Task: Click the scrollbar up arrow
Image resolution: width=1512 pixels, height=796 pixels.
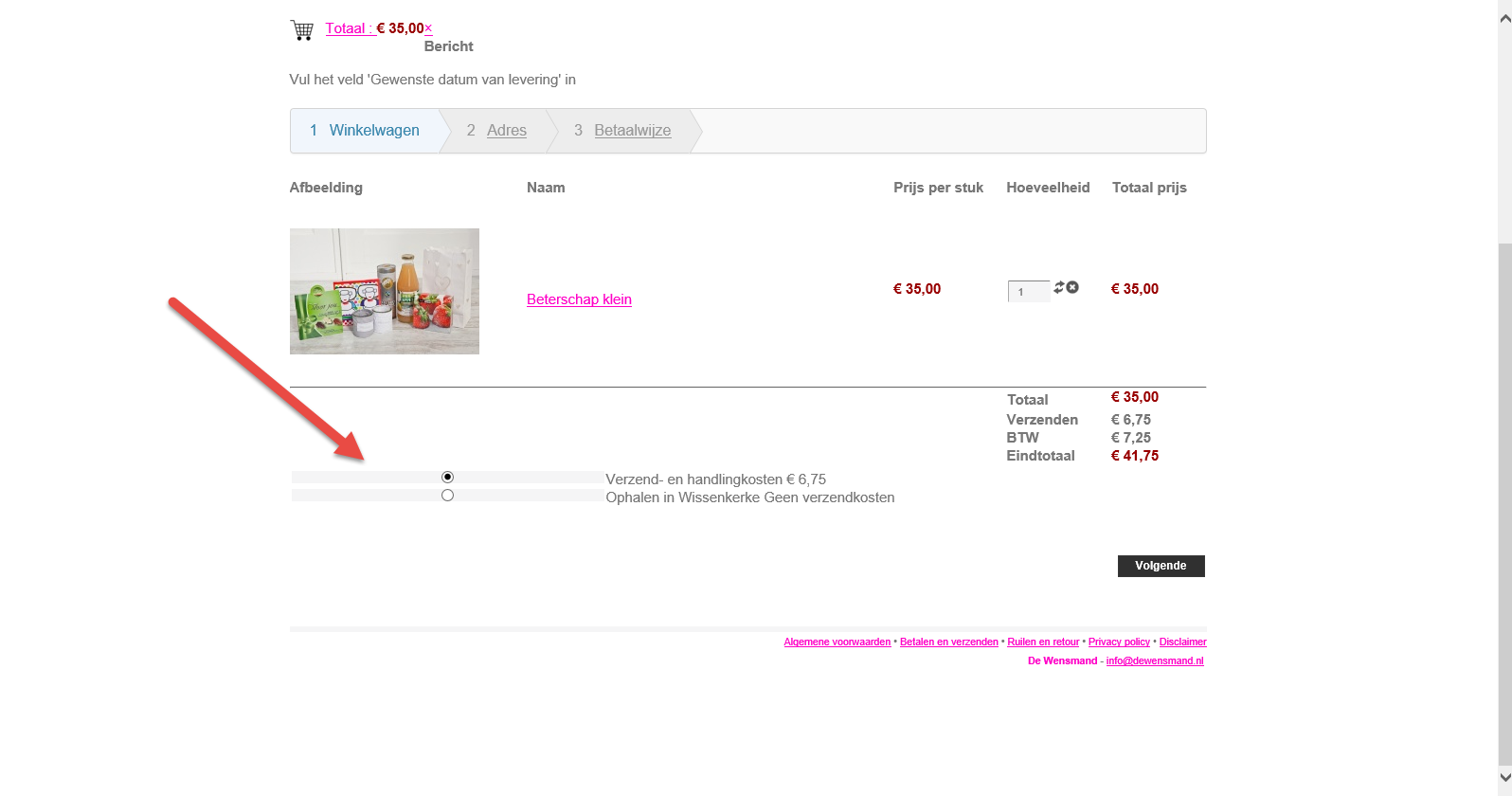Action: [x=1504, y=17]
